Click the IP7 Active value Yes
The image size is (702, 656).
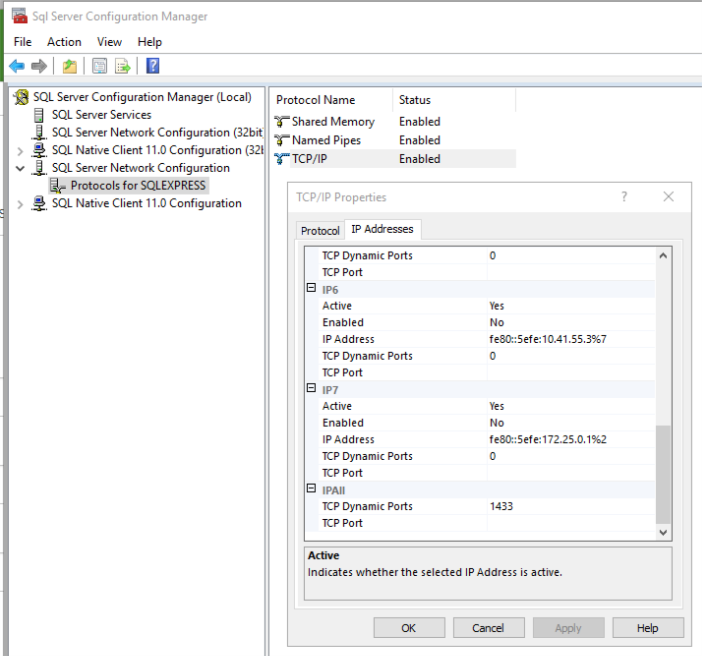coord(571,406)
